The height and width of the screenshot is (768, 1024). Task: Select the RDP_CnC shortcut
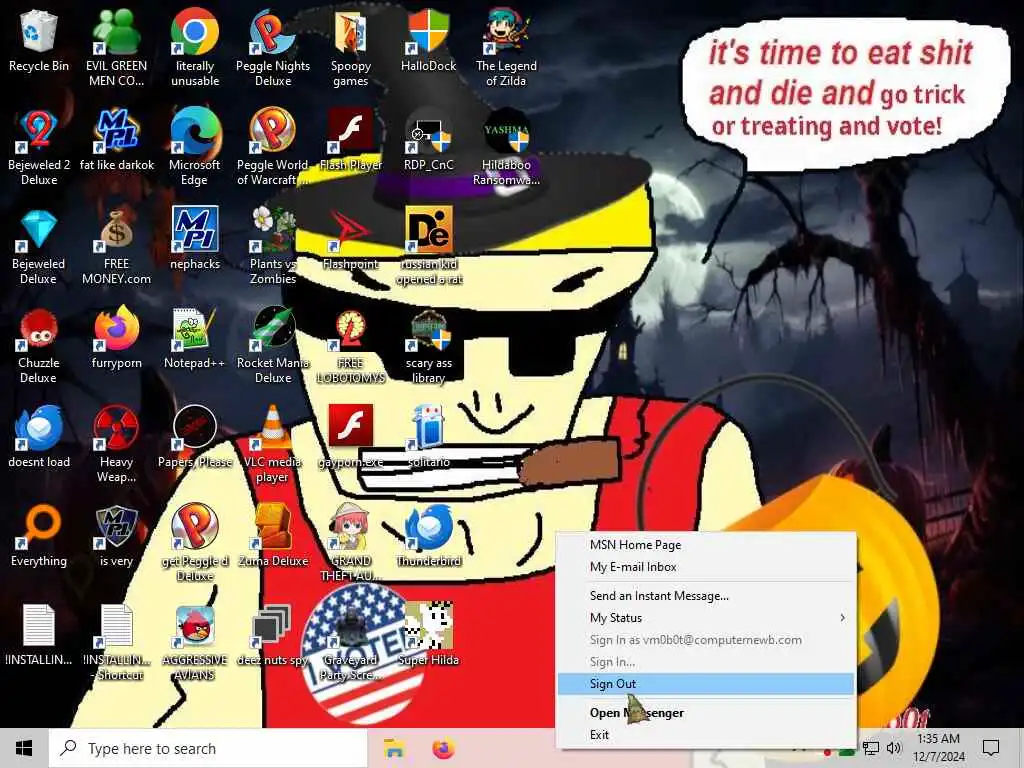428,138
